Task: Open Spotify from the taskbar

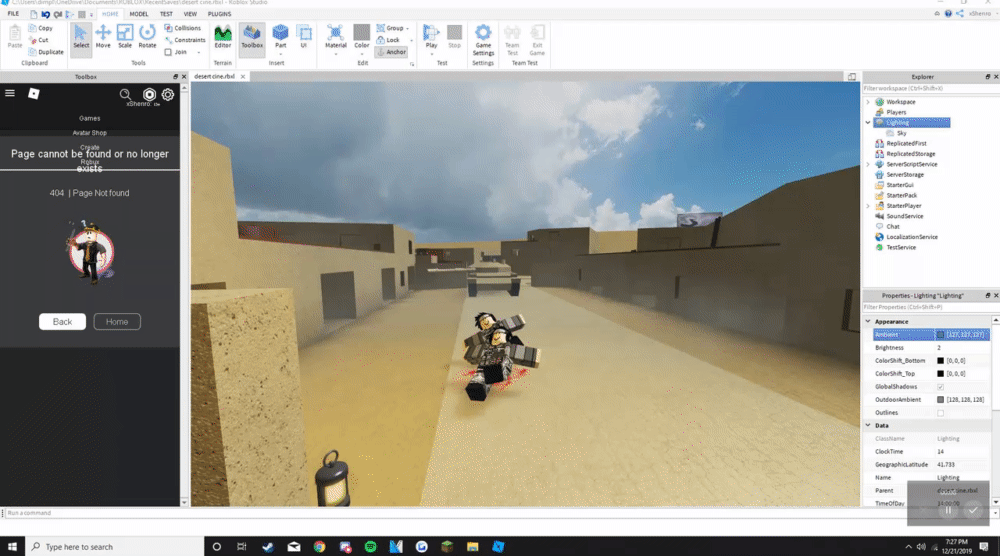Action: [x=371, y=546]
